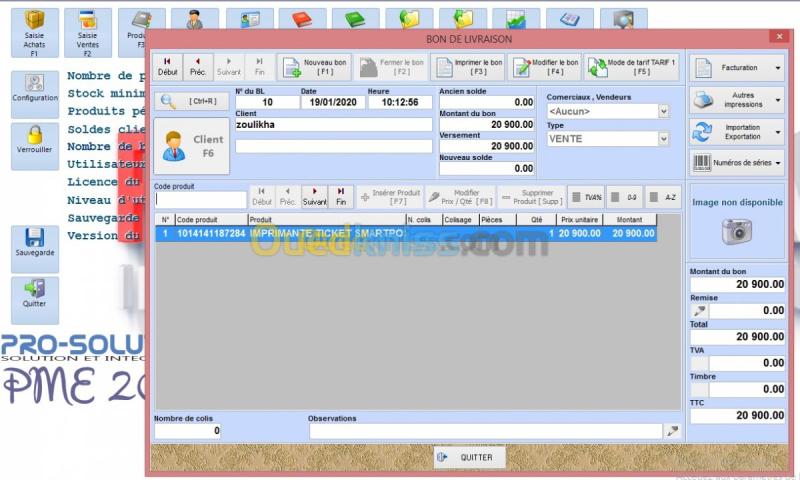This screenshot has width=800, height=480.
Task: Click into the Observations field
Action: coord(486,431)
